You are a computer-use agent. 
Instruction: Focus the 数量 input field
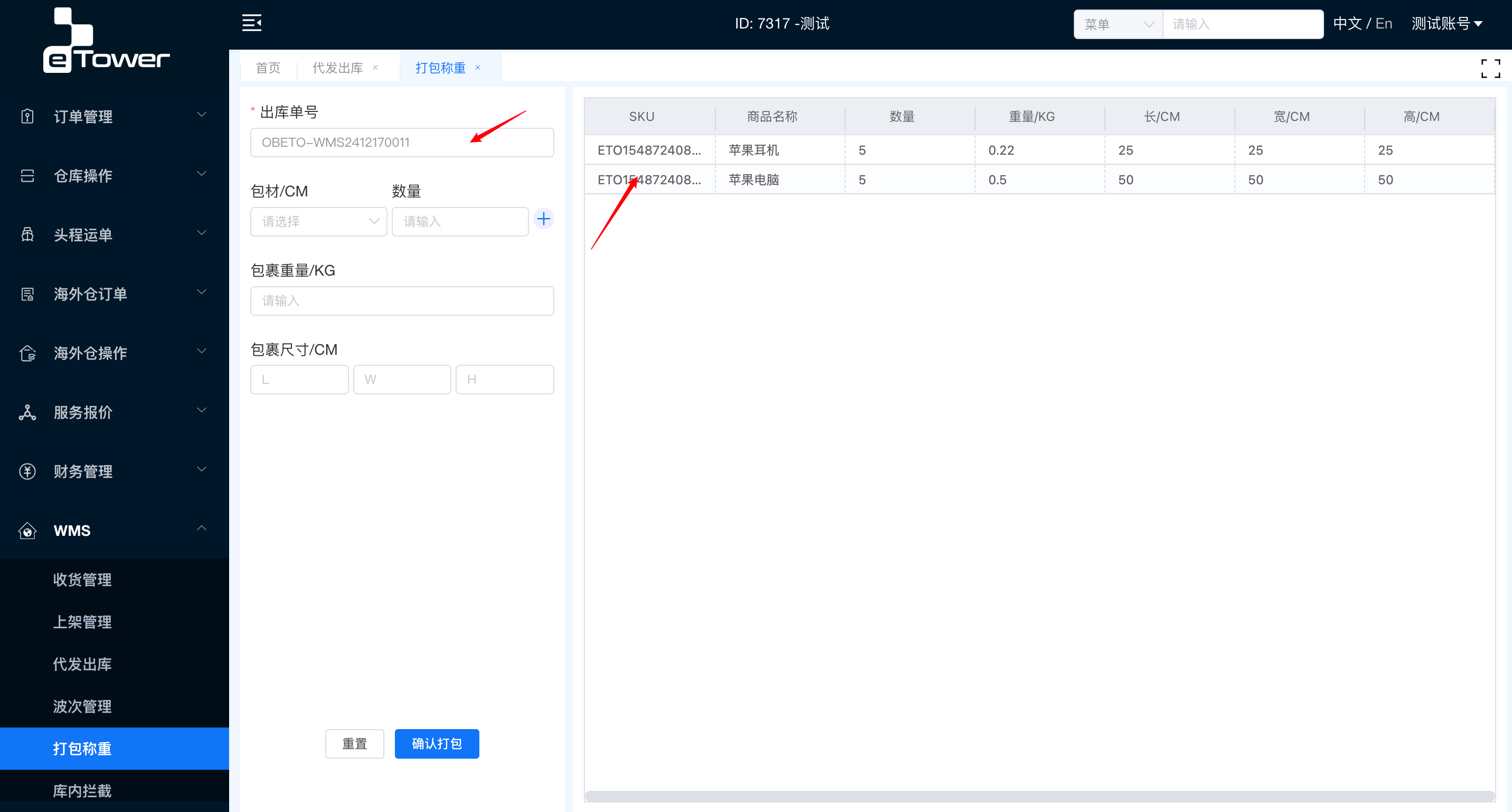460,221
